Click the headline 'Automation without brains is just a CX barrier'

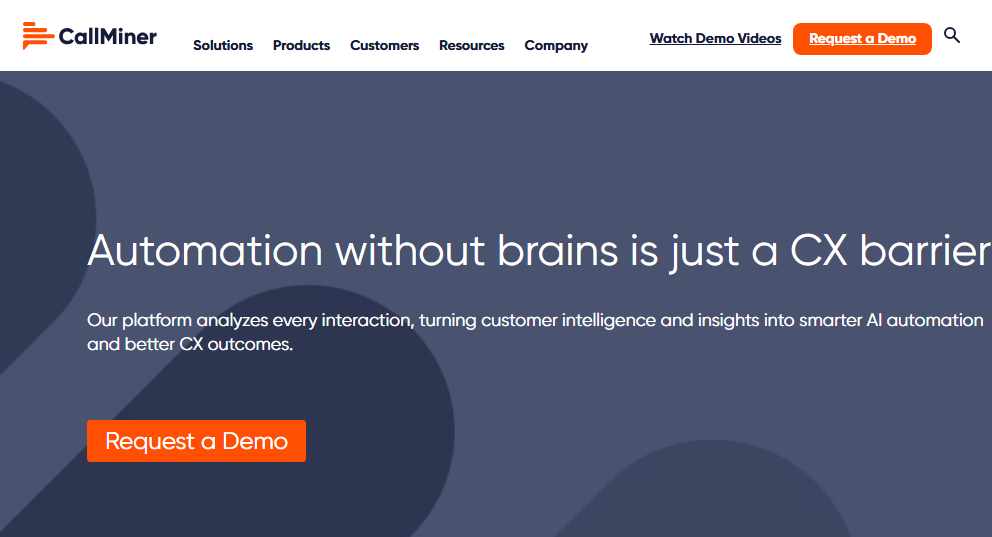tap(539, 251)
